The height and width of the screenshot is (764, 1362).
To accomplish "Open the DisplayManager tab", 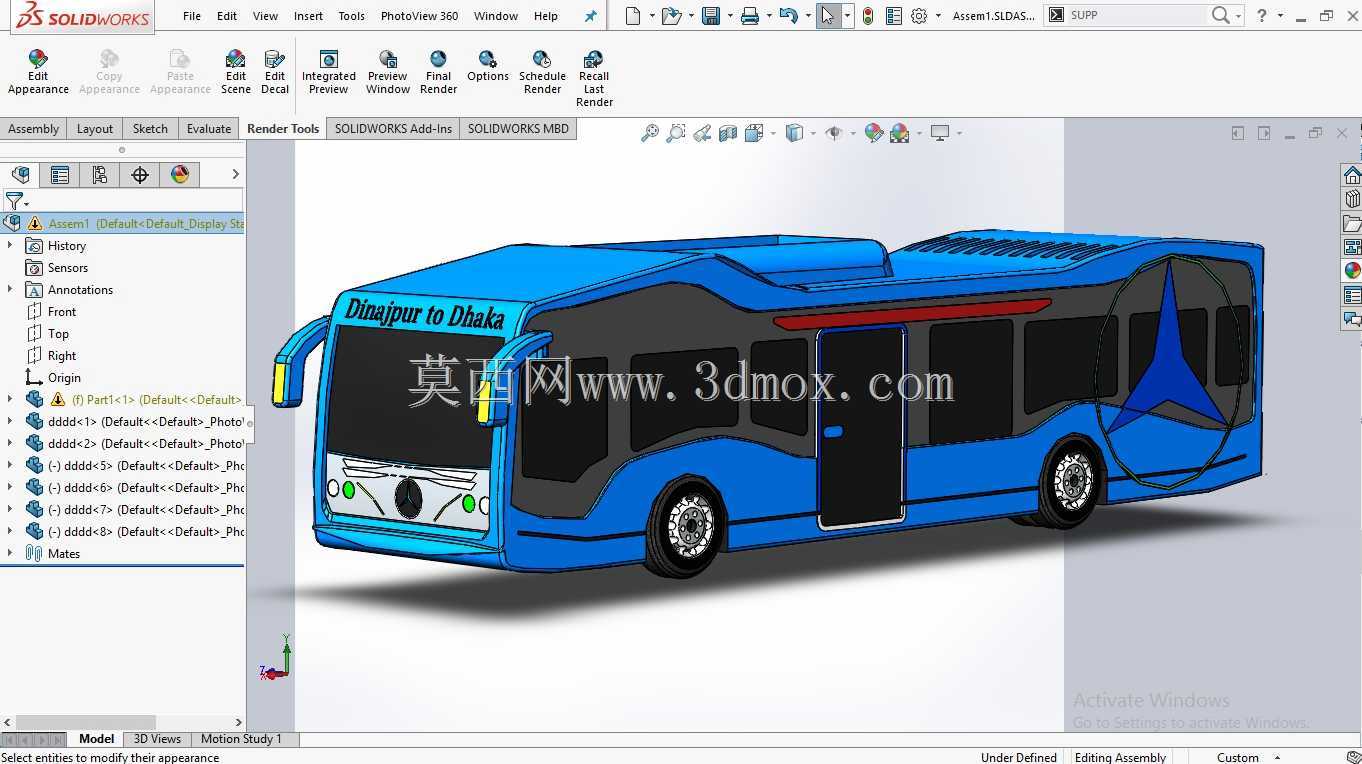I will (180, 175).
